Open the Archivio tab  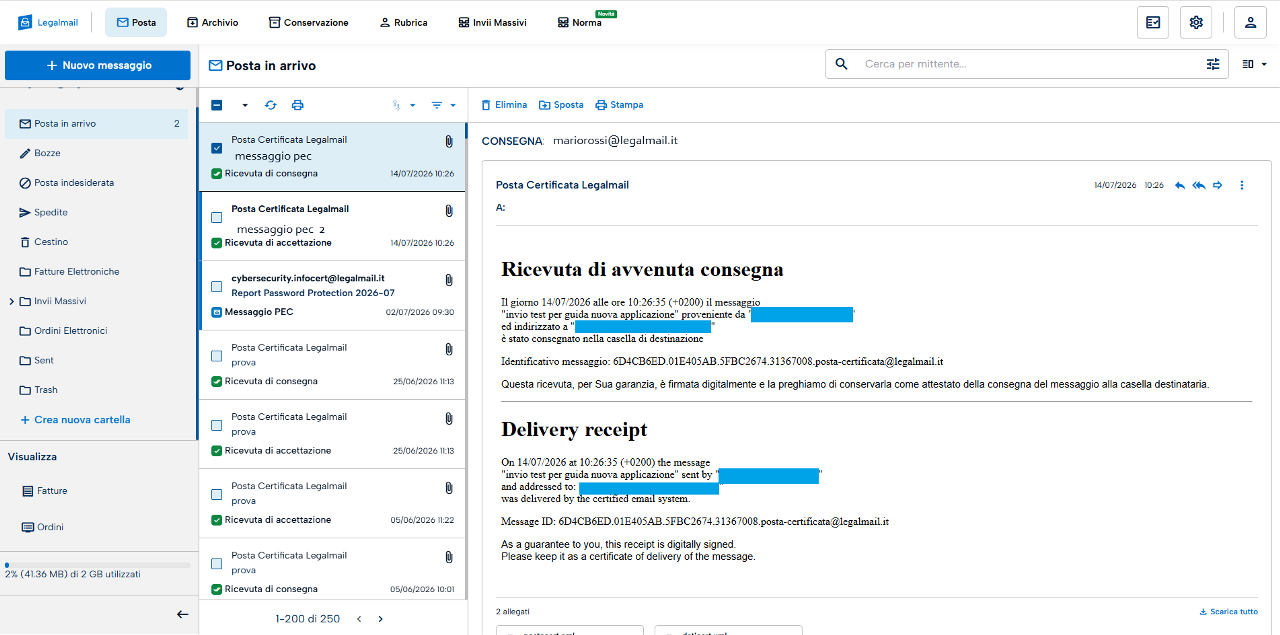tap(212, 22)
